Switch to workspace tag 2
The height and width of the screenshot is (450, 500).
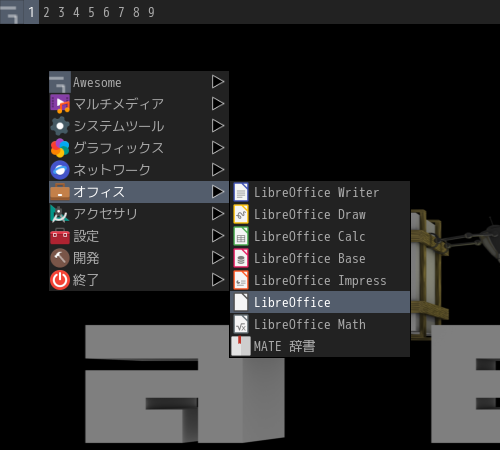pyautogui.click(x=46, y=12)
